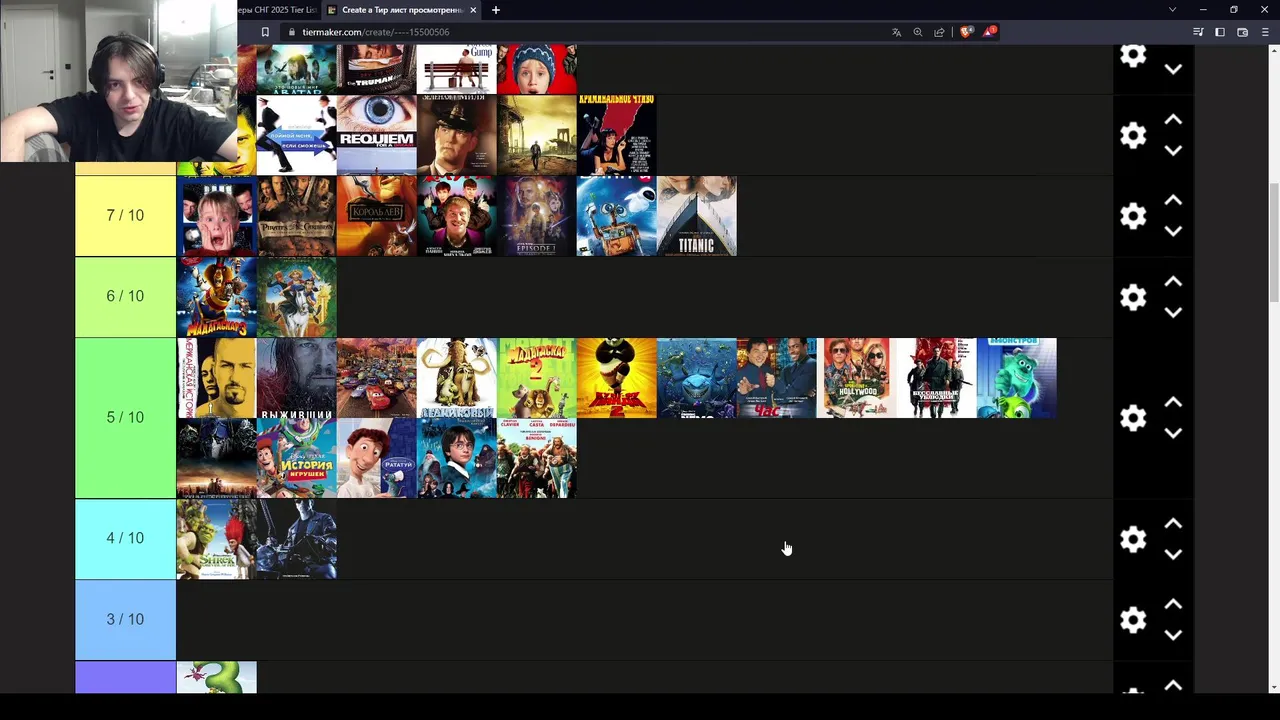1280x720 pixels.
Task: Open the browser hamburger menu
Action: [1265, 32]
